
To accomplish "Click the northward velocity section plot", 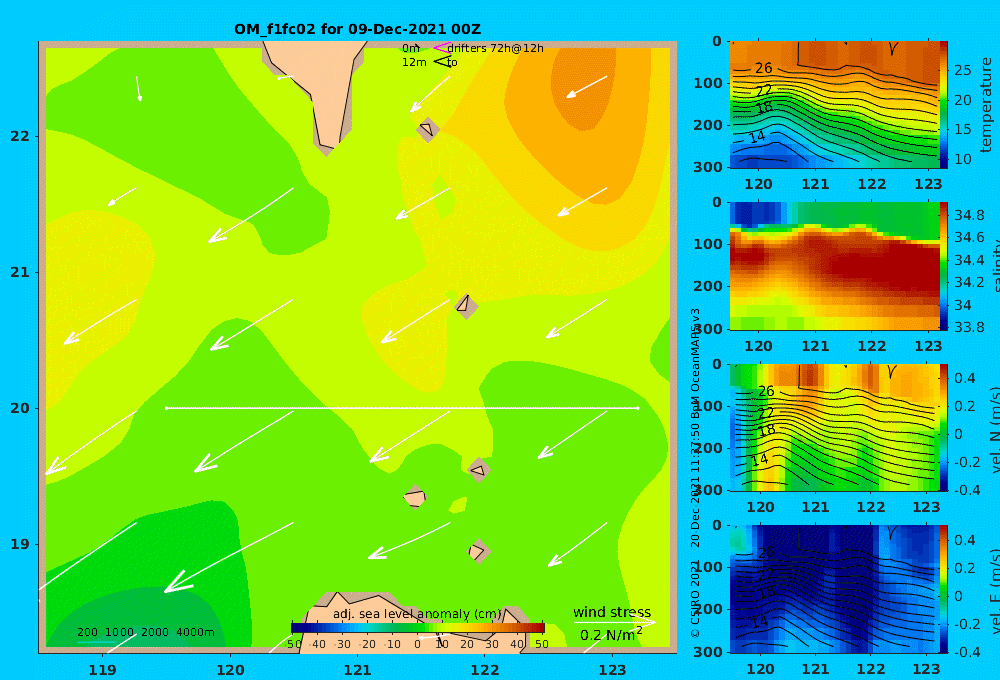I will [835, 427].
